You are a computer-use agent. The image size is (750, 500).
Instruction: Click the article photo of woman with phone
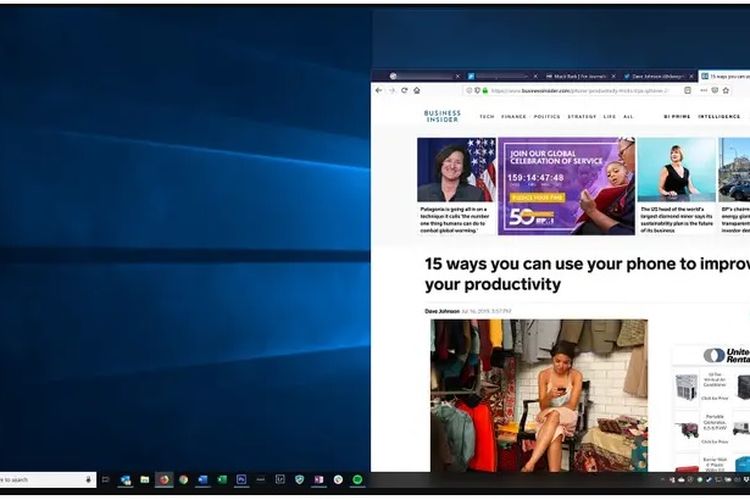click(539, 396)
